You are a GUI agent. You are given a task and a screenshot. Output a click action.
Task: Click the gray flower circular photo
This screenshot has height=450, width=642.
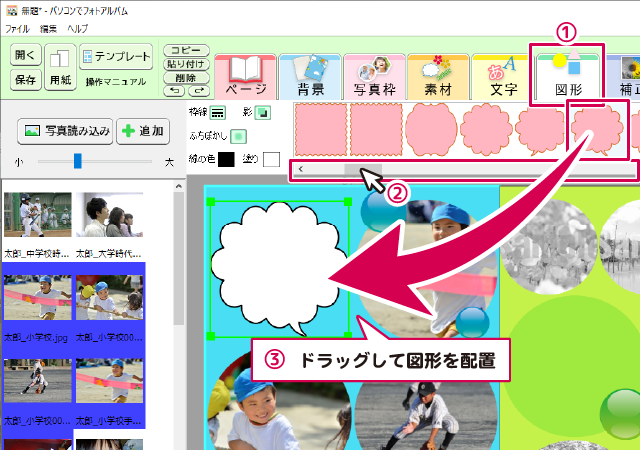coord(550,247)
